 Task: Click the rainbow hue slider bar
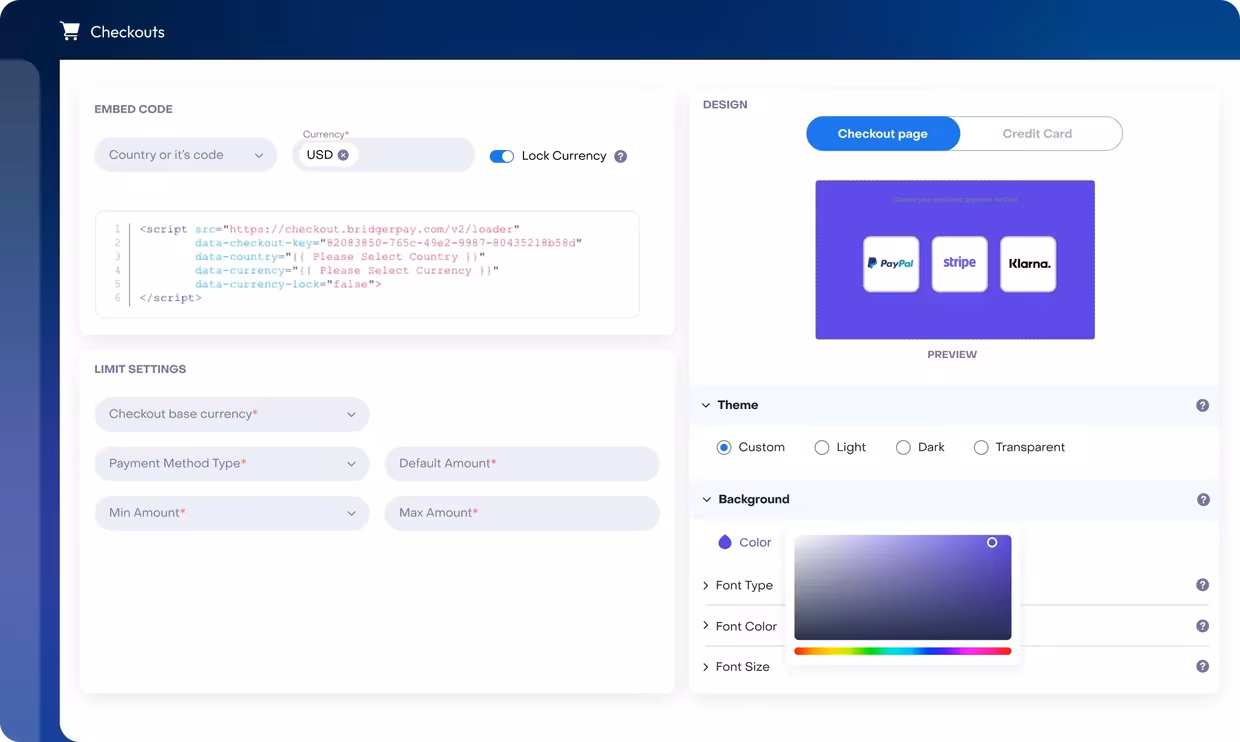click(x=903, y=651)
